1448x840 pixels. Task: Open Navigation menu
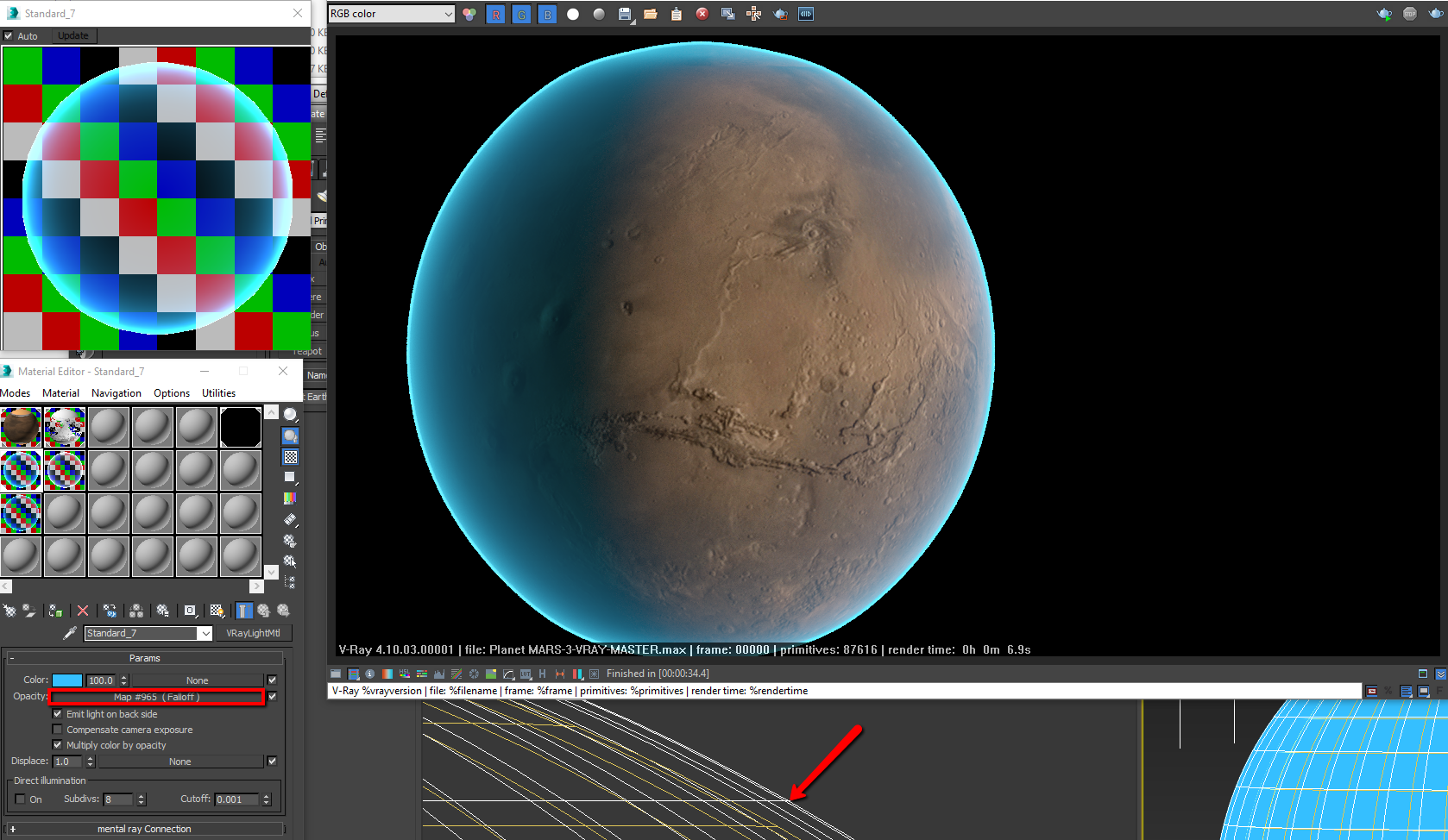(116, 393)
